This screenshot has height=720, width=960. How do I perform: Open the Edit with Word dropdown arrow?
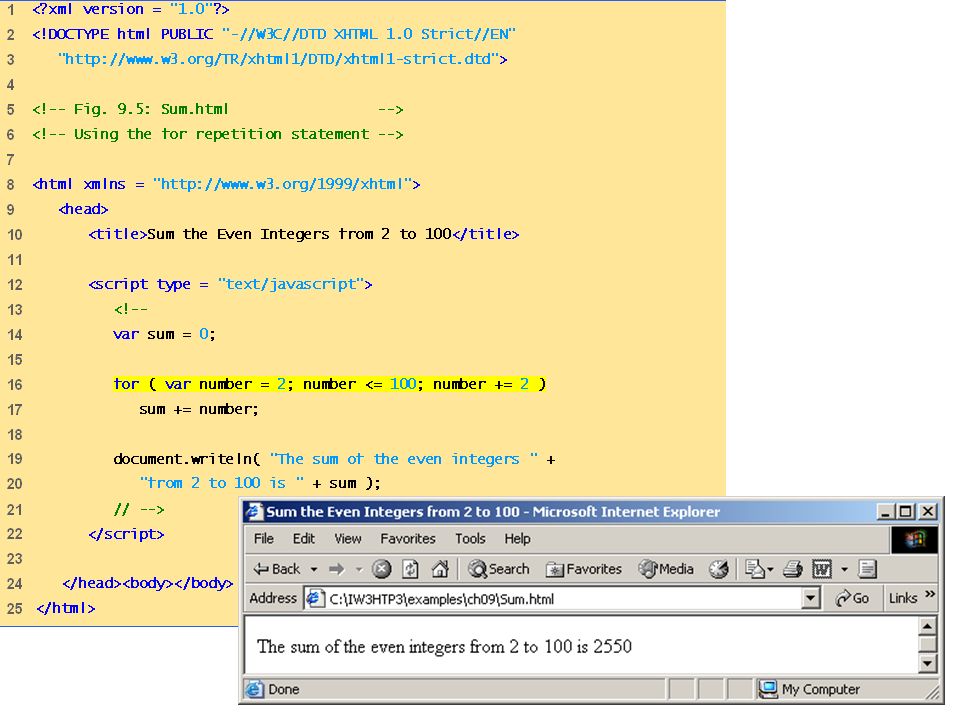[x=844, y=569]
